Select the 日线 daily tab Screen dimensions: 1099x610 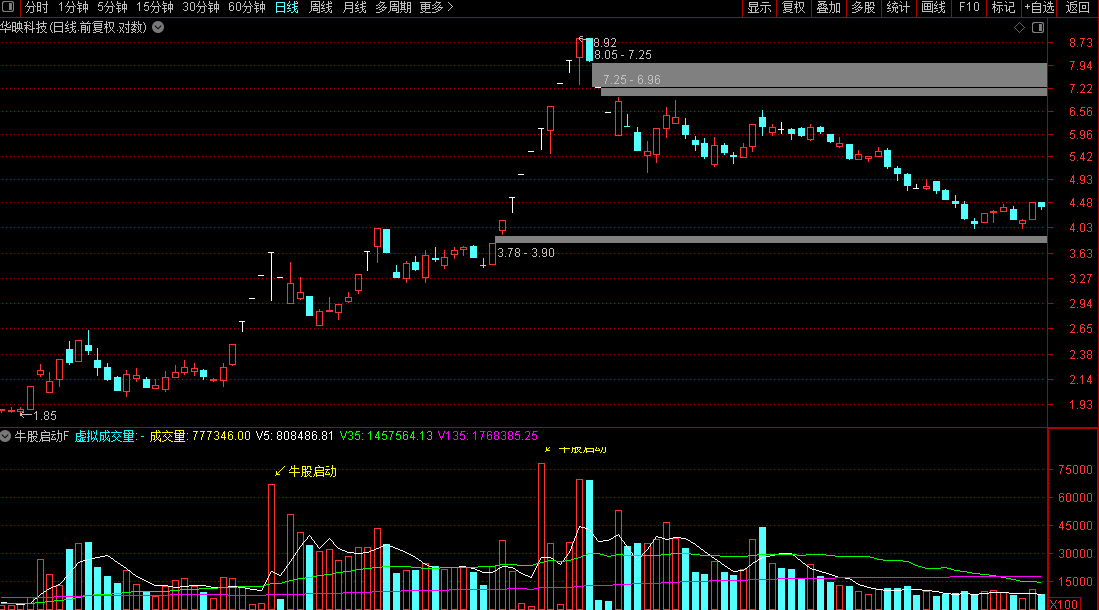point(286,8)
